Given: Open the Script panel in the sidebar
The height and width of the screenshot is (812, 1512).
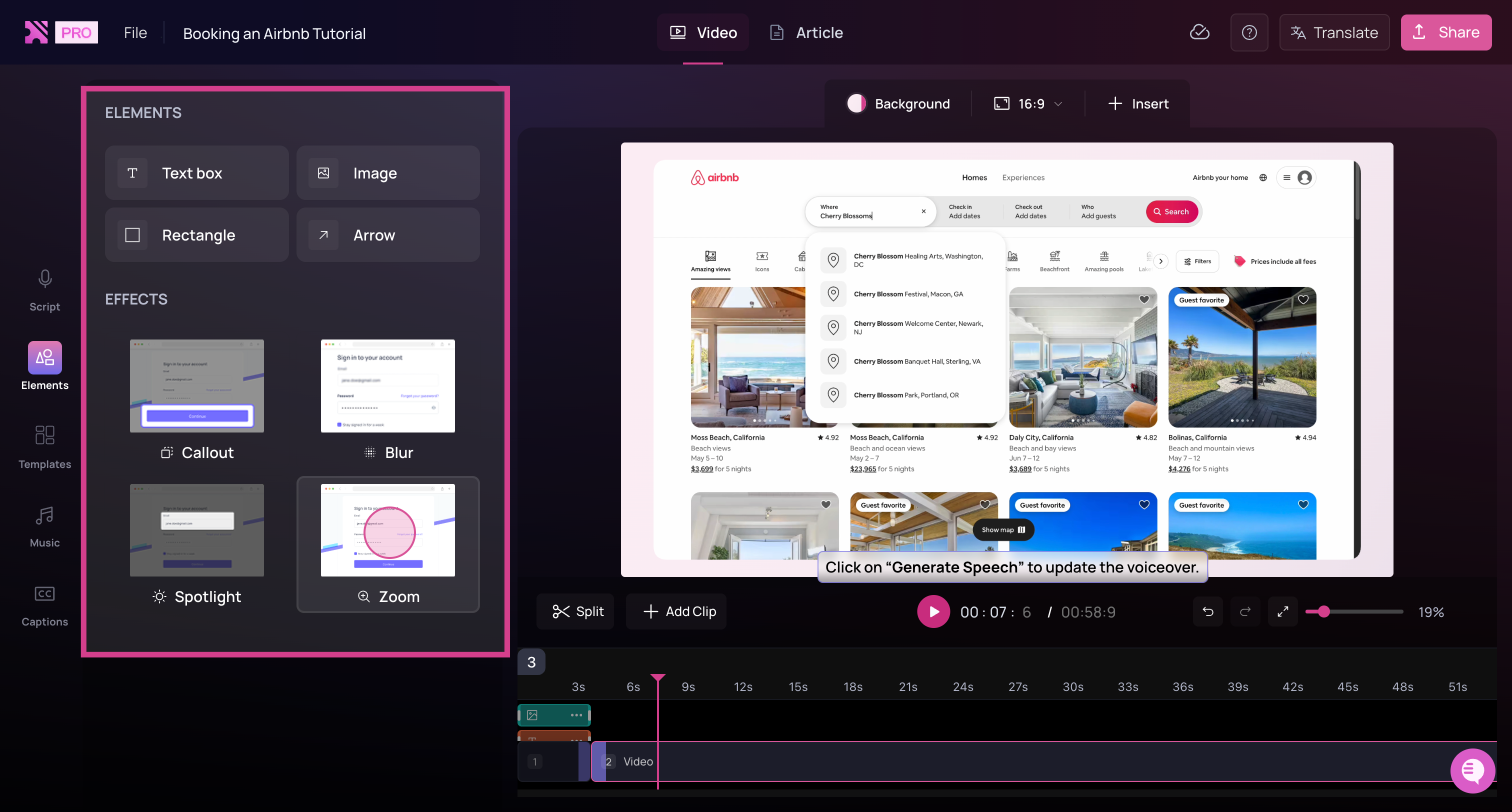Looking at the screenshot, I should click(44, 290).
